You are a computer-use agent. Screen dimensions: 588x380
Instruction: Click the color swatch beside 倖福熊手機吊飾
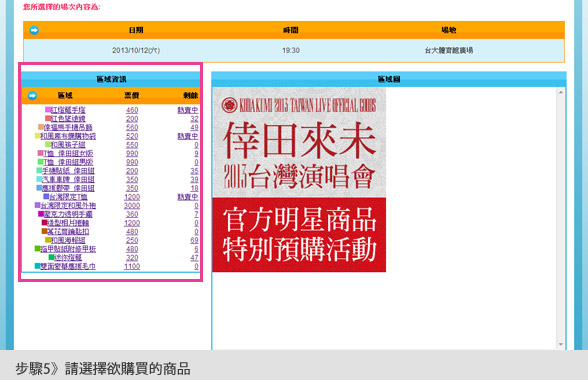point(41,127)
